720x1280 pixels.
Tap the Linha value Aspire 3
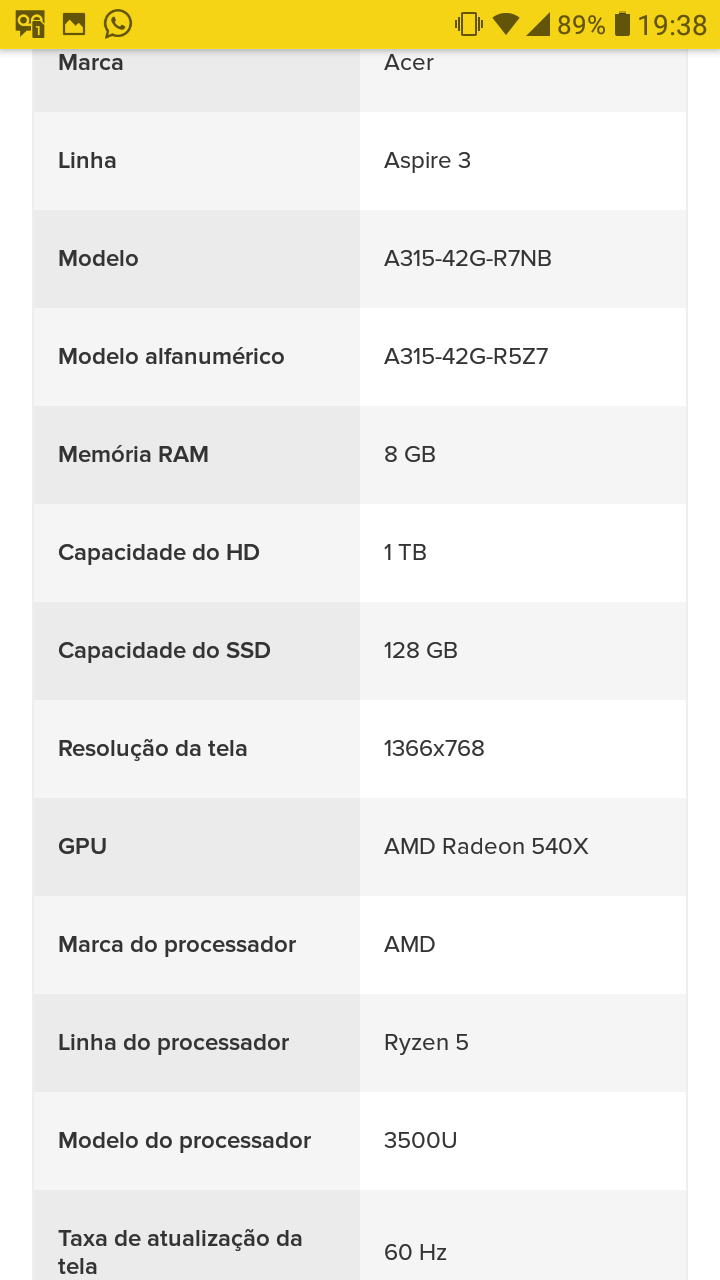click(427, 161)
